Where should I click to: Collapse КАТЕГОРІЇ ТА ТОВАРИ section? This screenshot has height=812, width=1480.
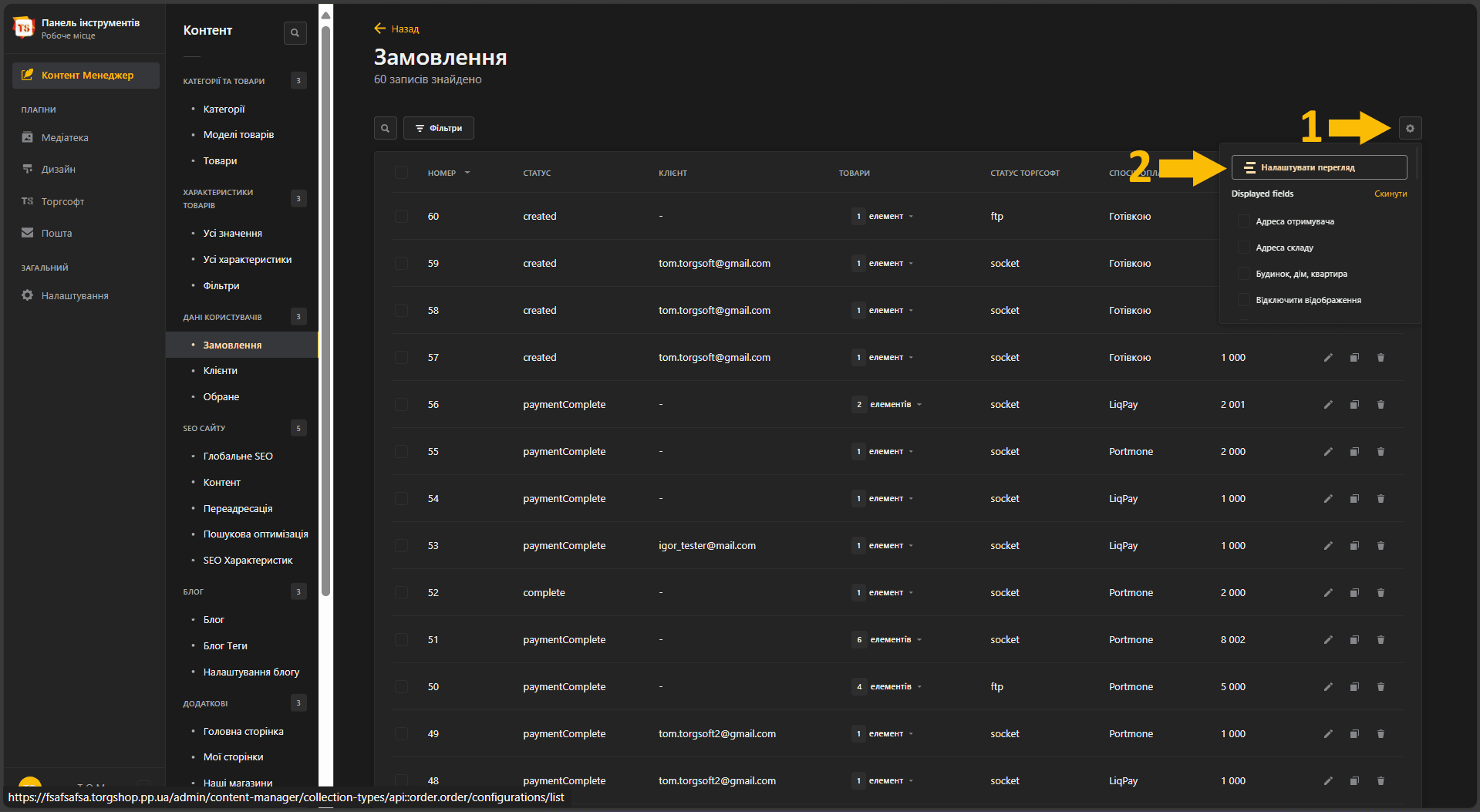(244, 81)
